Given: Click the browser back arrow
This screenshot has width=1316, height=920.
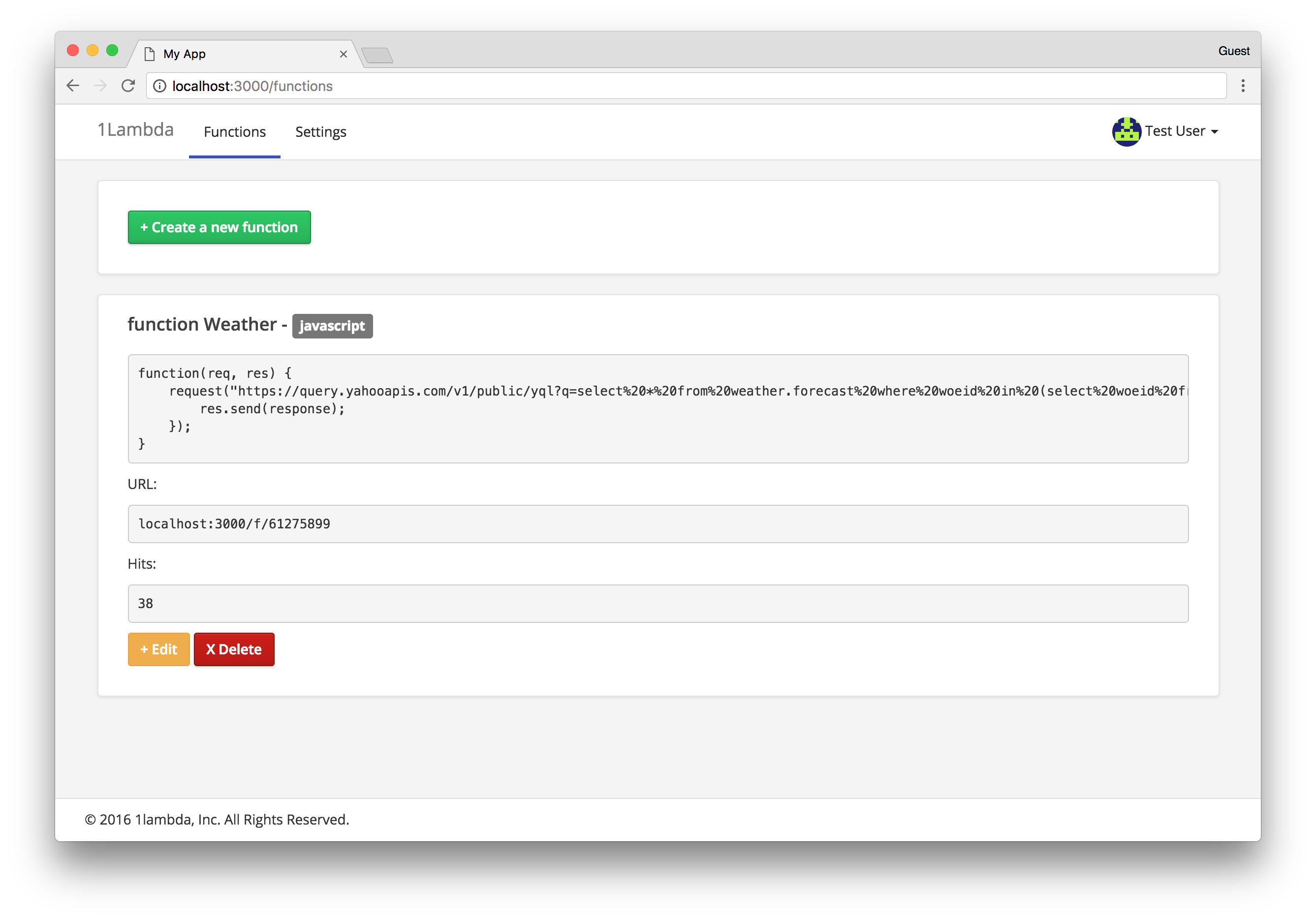Looking at the screenshot, I should pyautogui.click(x=73, y=86).
